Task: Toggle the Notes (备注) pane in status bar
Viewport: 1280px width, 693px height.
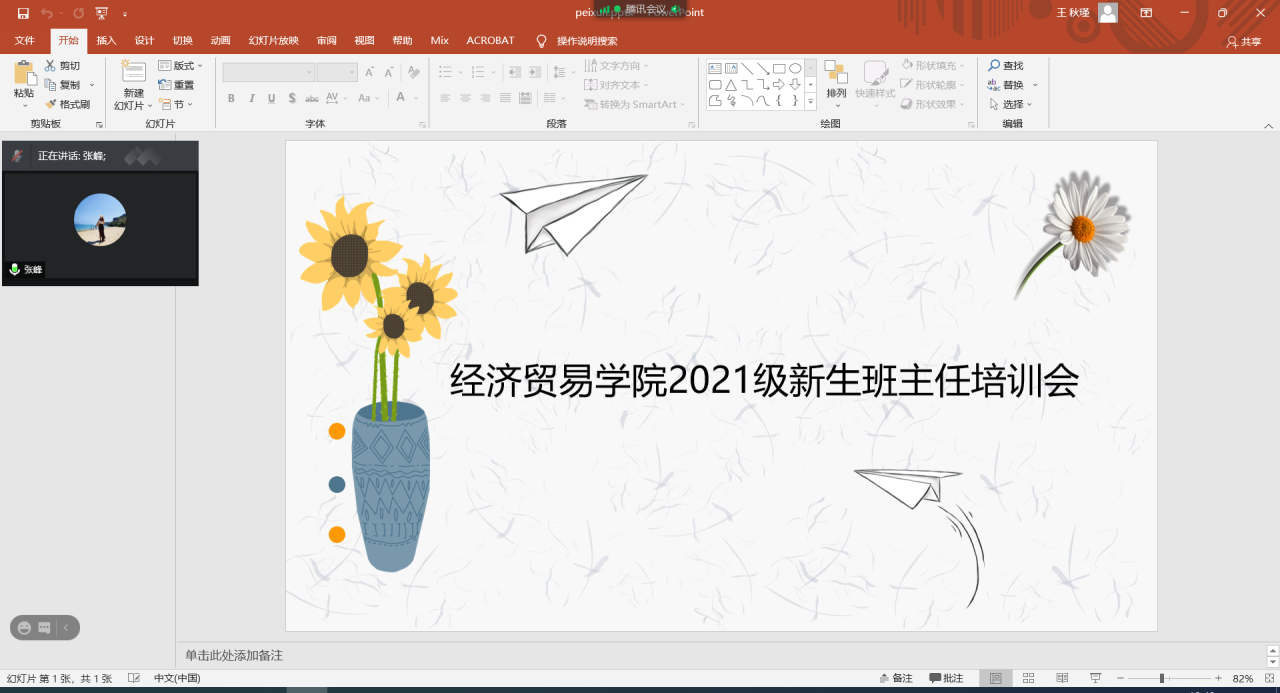Action: [895, 678]
